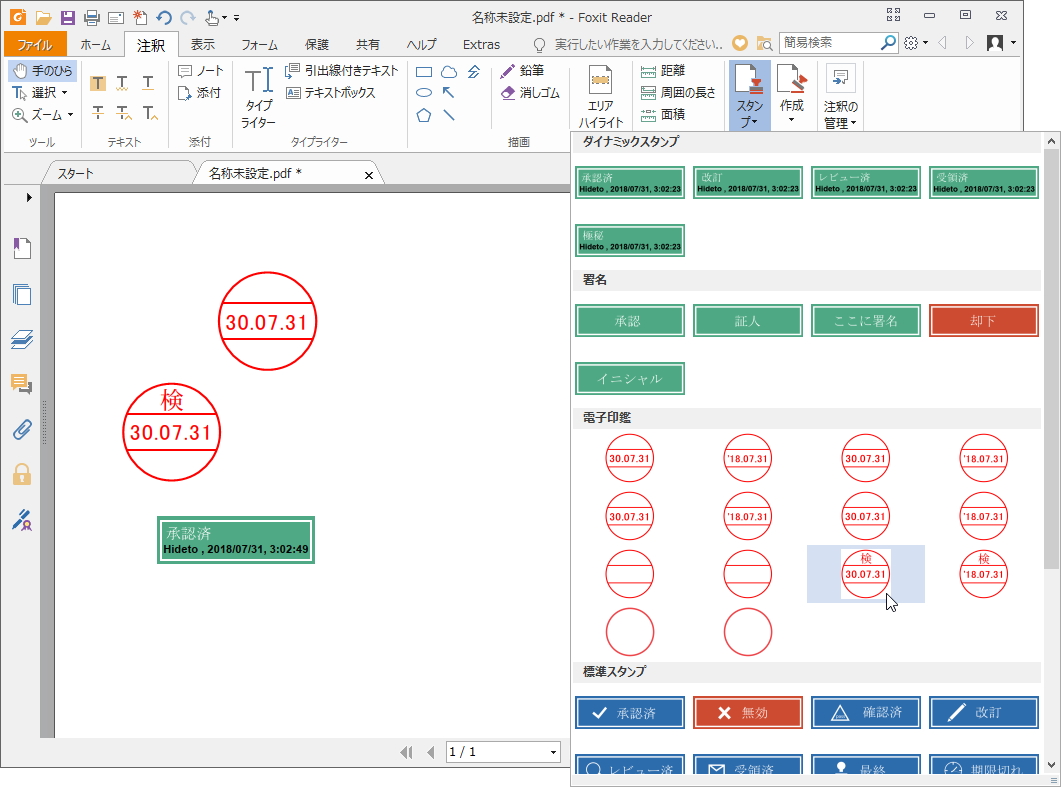Choose the イニシャル signature stamp

point(630,378)
